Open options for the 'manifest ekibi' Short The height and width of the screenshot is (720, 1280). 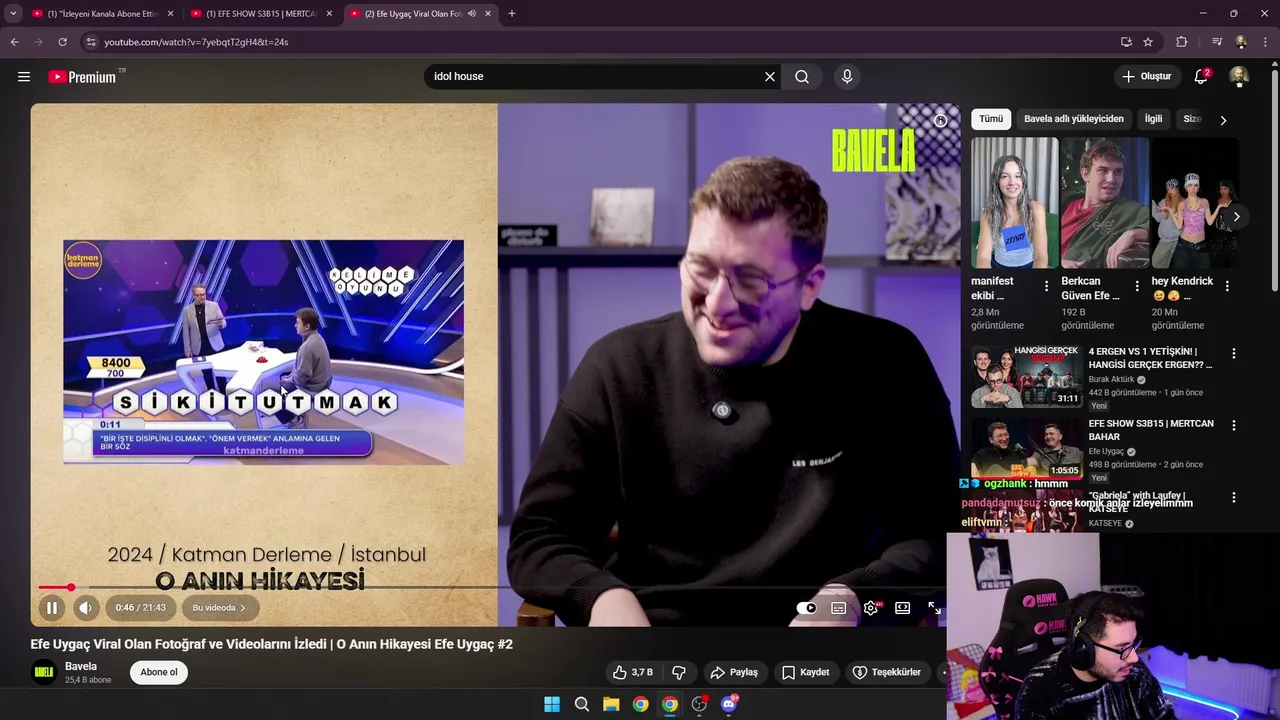[1046, 286]
